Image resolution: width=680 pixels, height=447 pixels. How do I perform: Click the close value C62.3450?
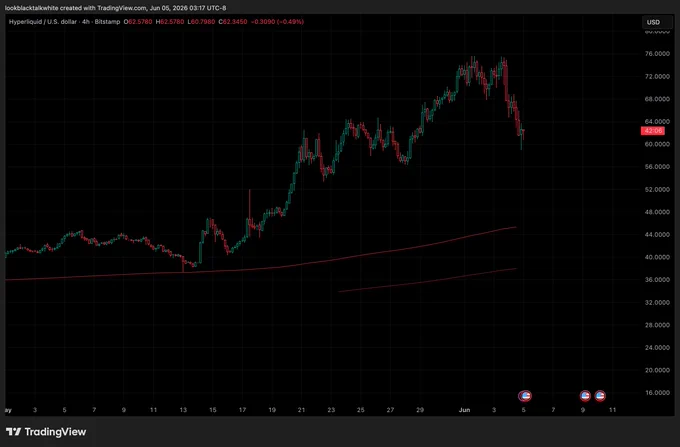233,22
